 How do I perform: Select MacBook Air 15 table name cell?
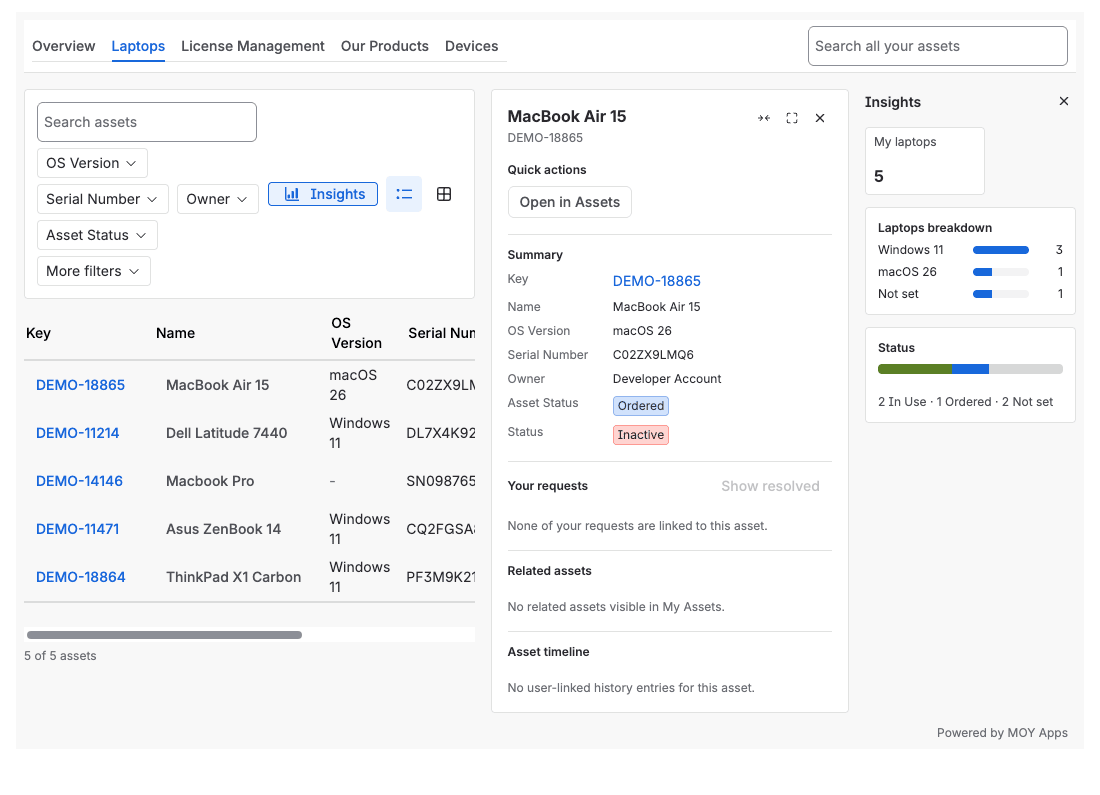click(217, 385)
